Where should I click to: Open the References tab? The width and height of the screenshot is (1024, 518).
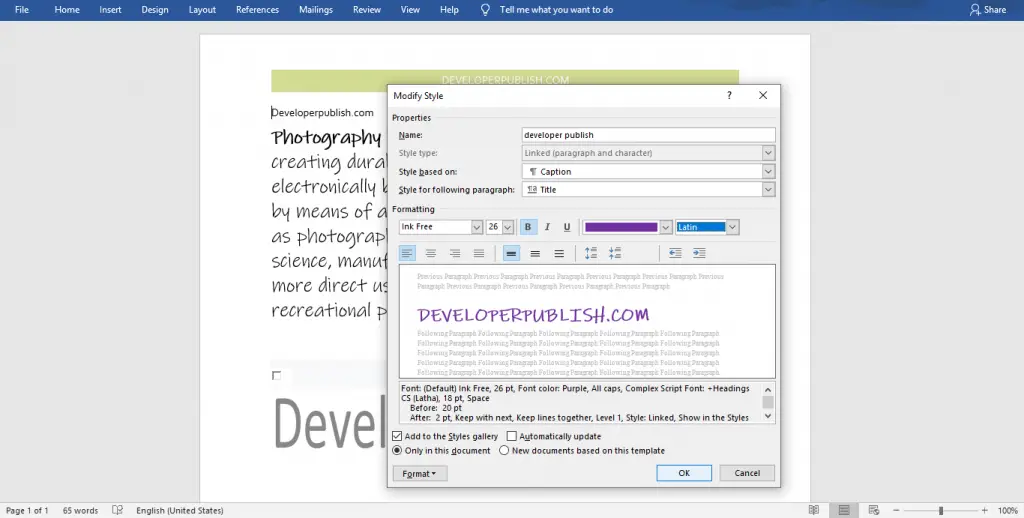coord(257,10)
